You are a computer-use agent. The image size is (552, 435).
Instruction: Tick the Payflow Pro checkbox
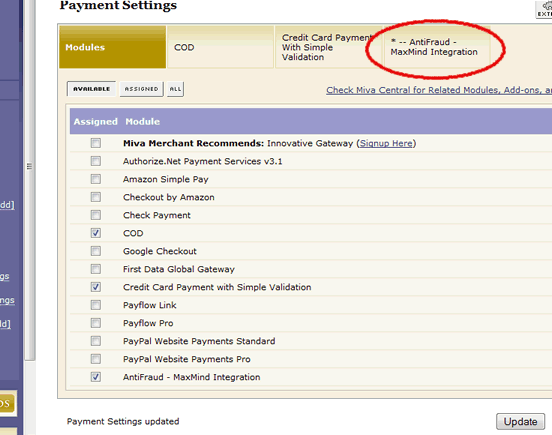click(x=95, y=323)
